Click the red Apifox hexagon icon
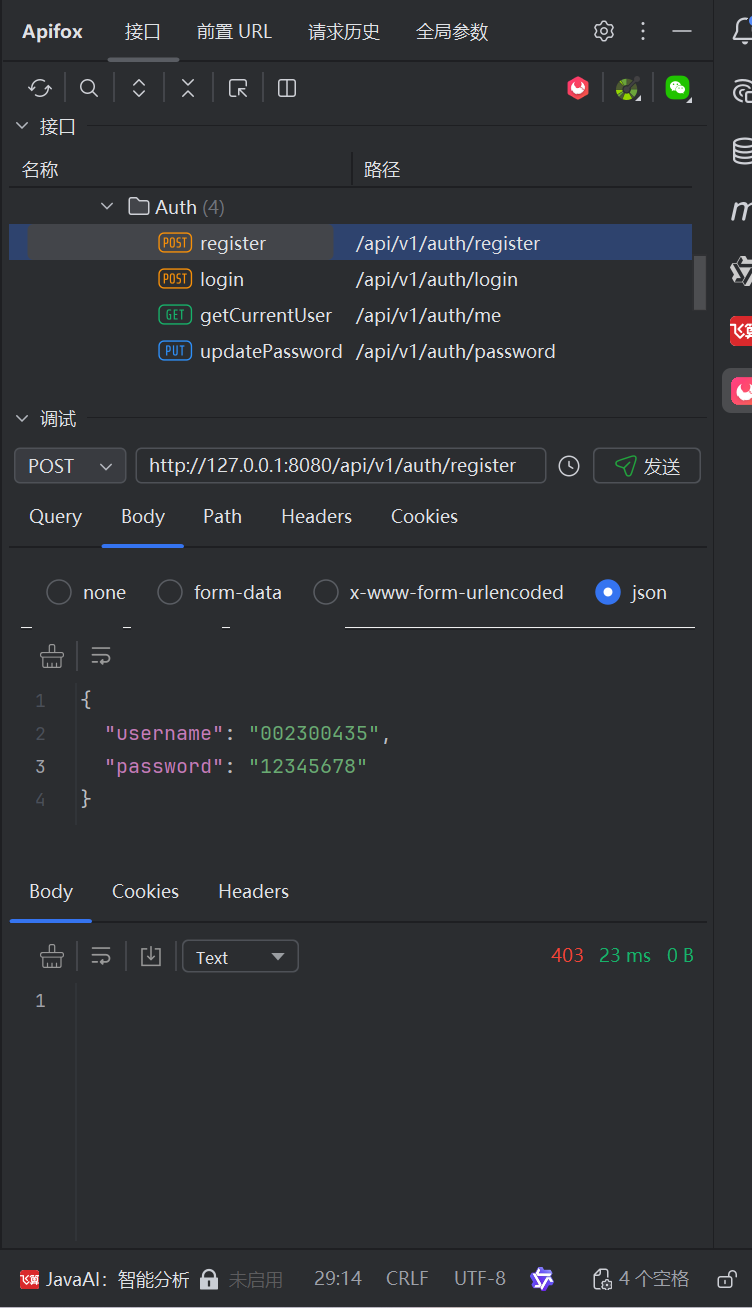This screenshot has height=1308, width=752. point(578,88)
